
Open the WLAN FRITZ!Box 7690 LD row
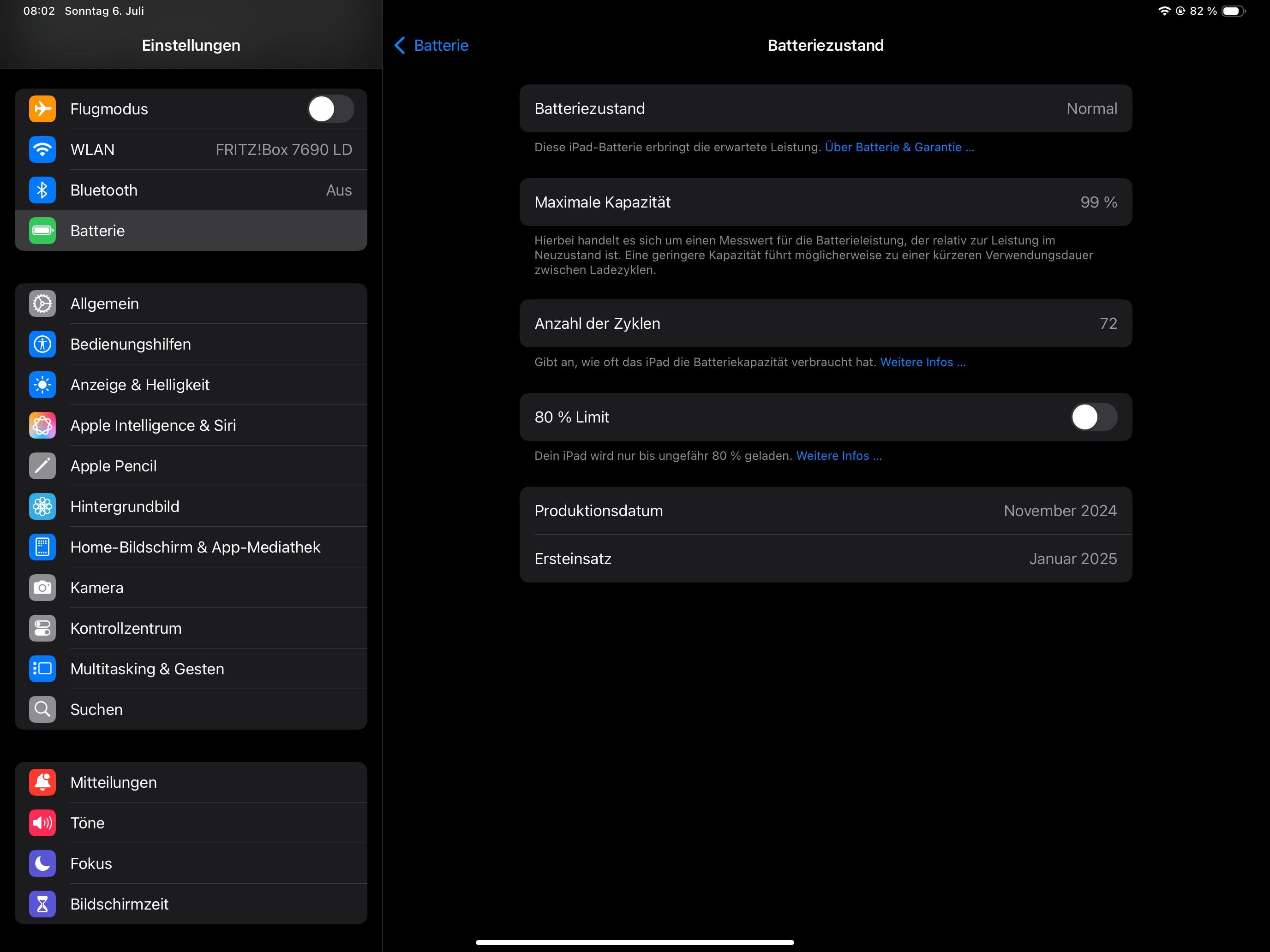191,150
